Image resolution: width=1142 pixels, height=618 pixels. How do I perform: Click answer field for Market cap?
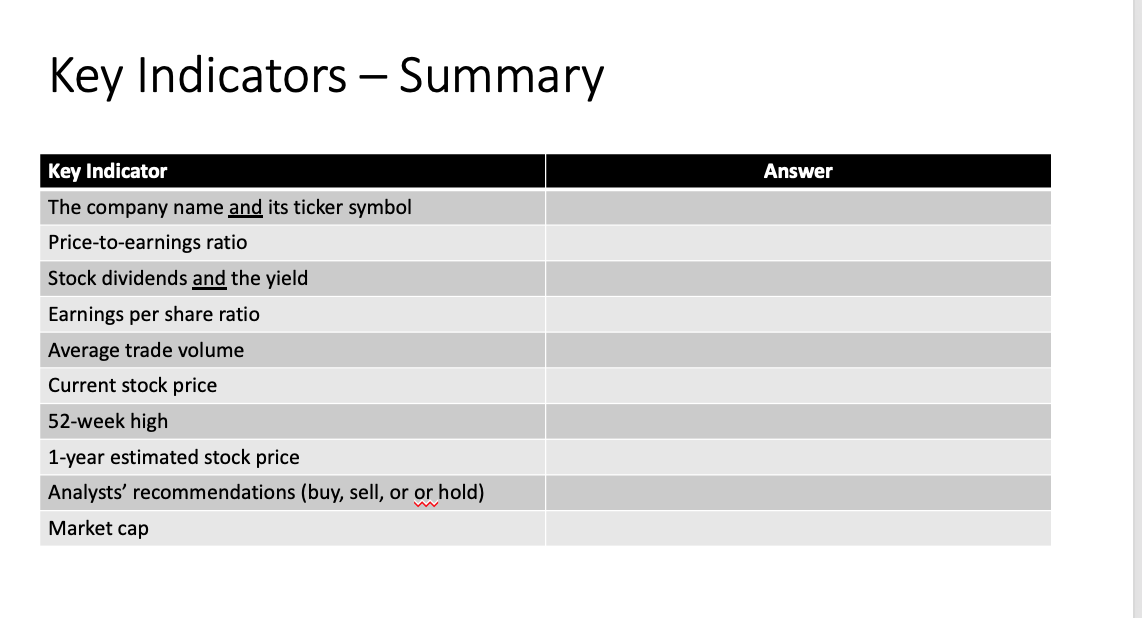798,528
